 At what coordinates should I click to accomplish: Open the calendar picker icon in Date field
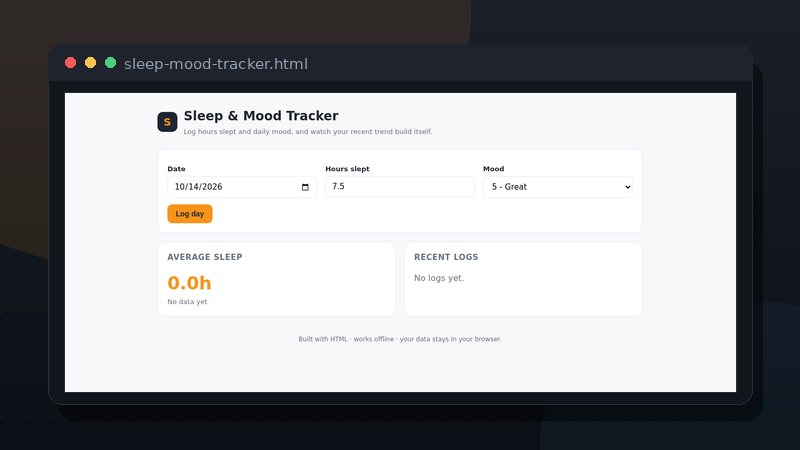[x=305, y=187]
